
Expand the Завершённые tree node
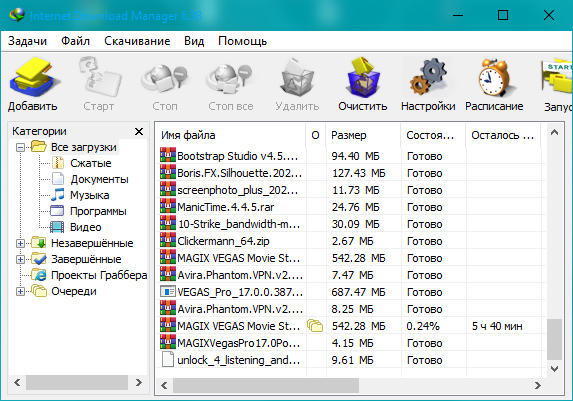[x=20, y=259]
